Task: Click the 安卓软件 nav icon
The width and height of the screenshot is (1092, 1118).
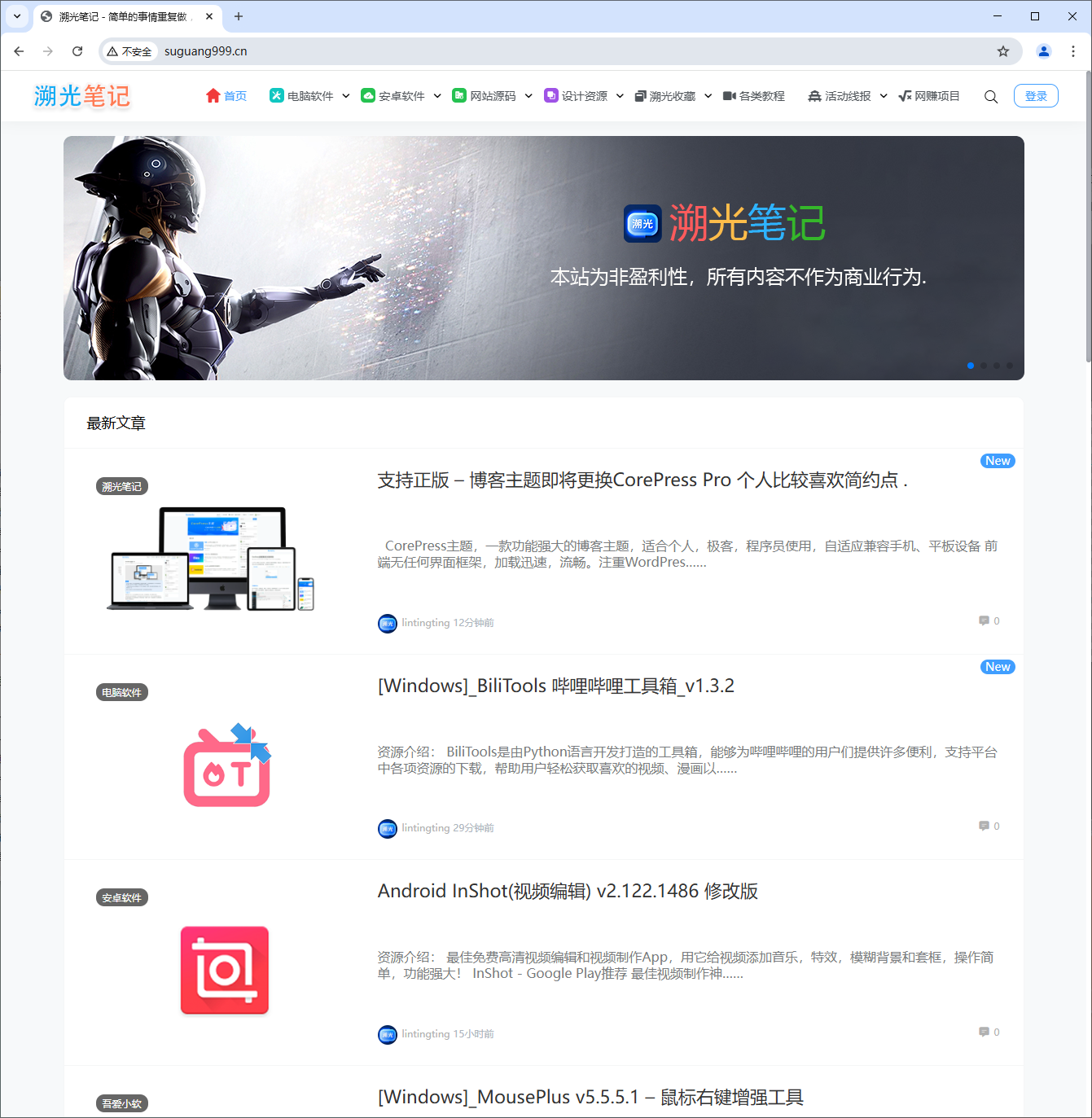Action: tap(368, 95)
